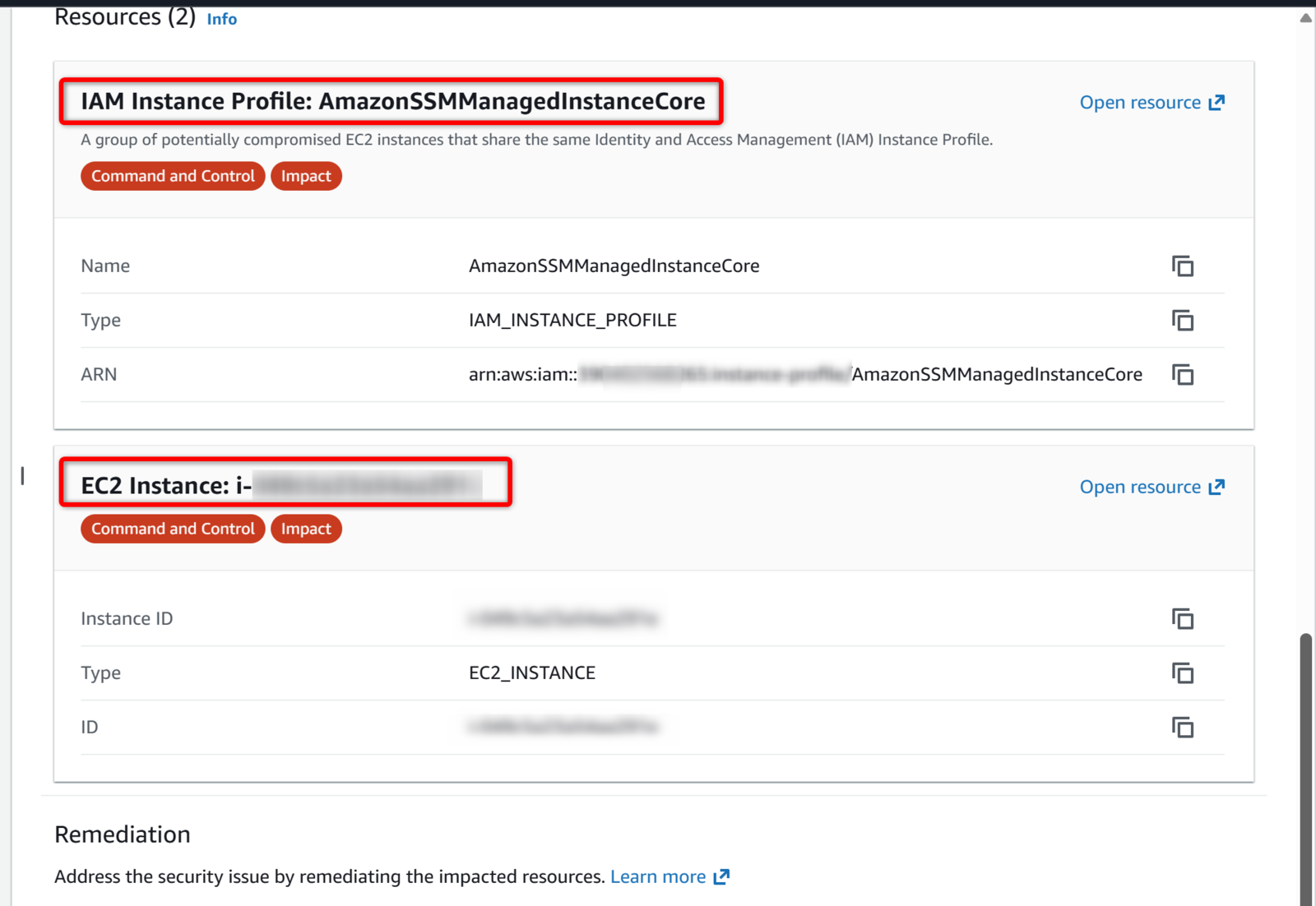Click the ARN field label
This screenshot has height=906, width=1316.
pyautogui.click(x=99, y=375)
